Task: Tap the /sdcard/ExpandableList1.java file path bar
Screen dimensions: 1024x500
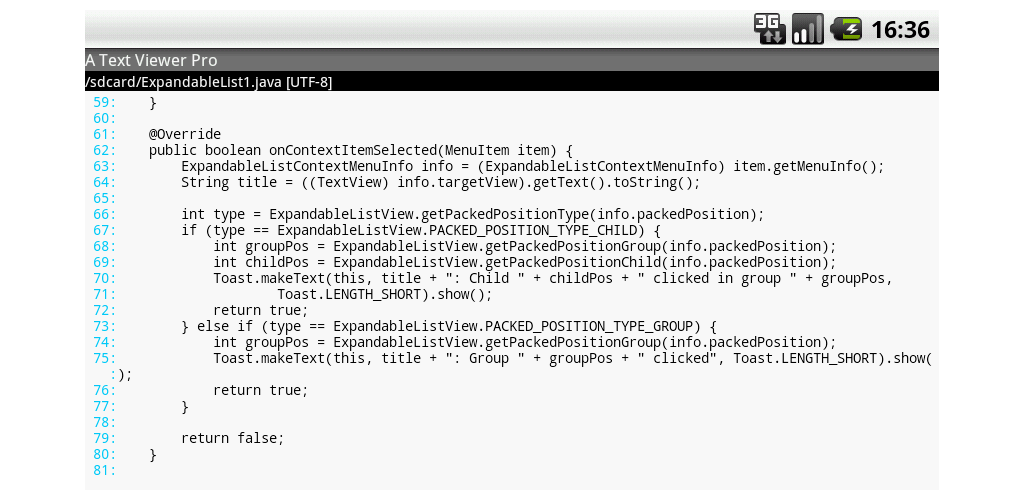Action: pyautogui.click(x=209, y=82)
